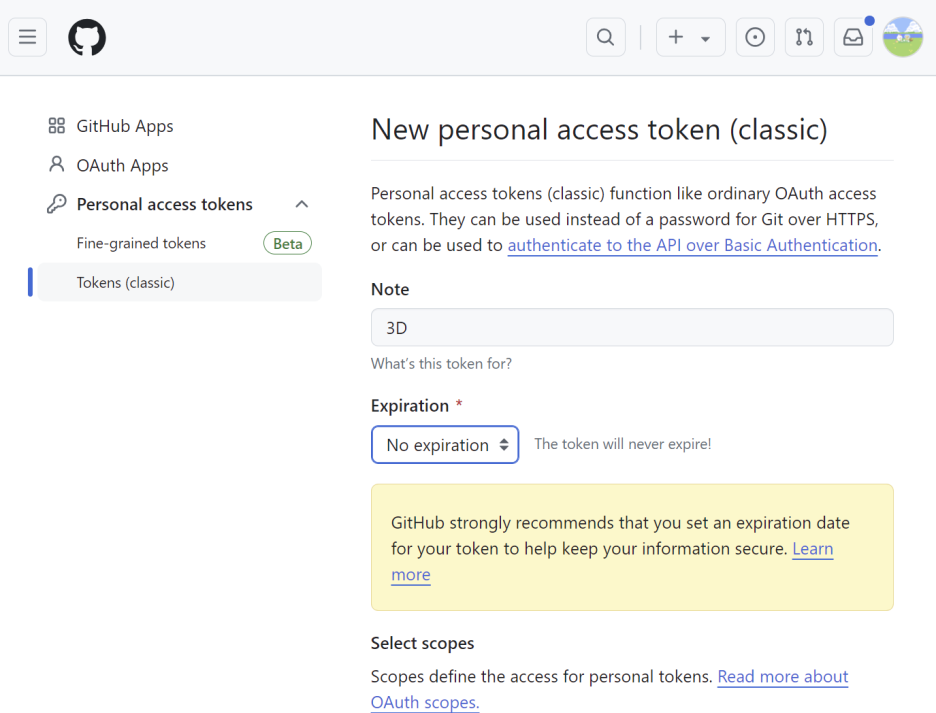
Task: Open the No expiration dropdown
Action: click(445, 444)
